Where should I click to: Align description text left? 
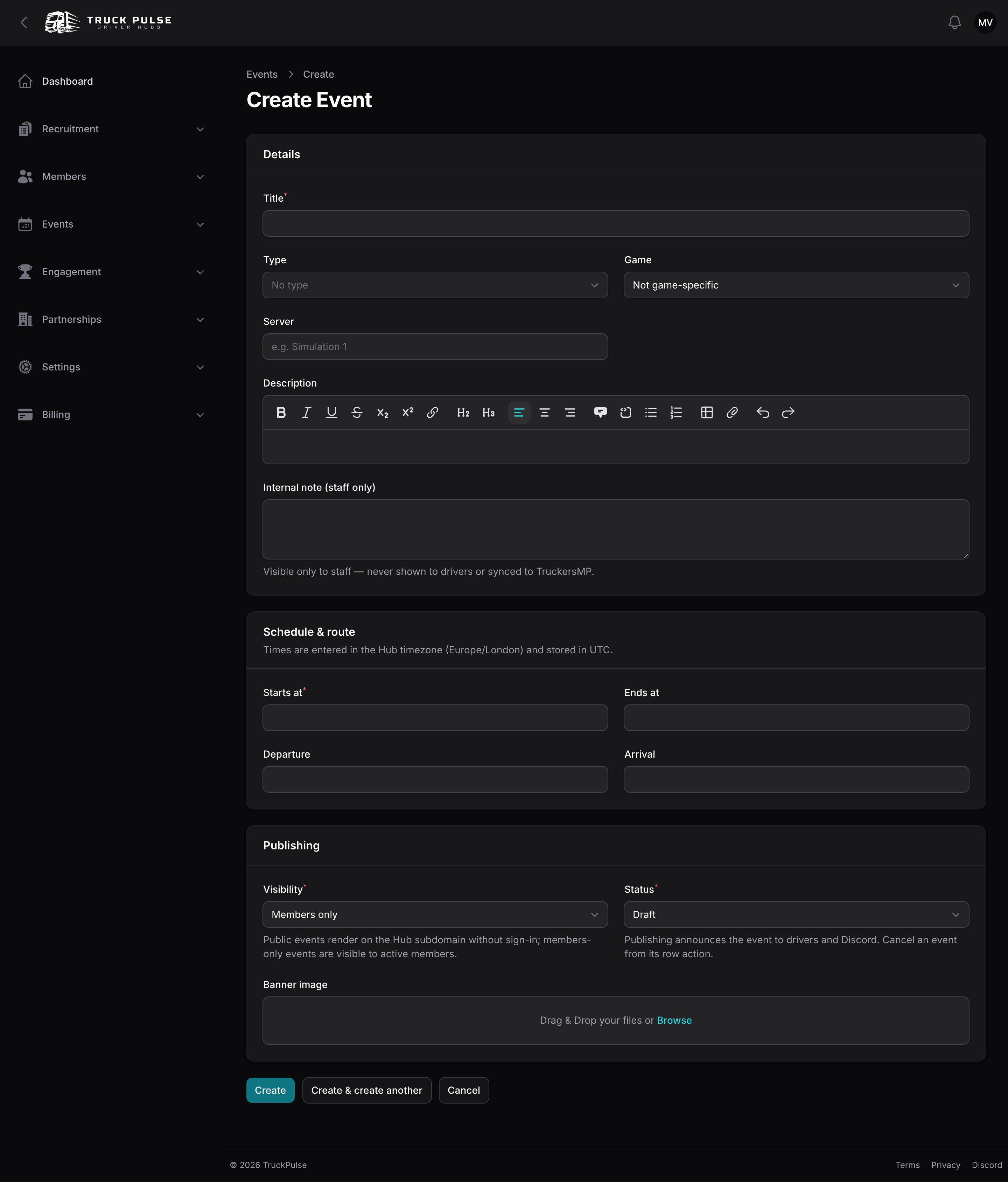click(519, 412)
